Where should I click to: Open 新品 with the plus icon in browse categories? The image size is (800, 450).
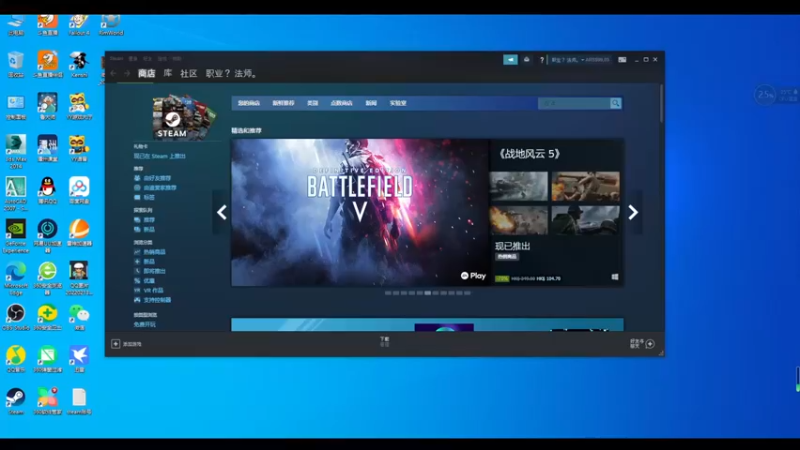tap(148, 261)
